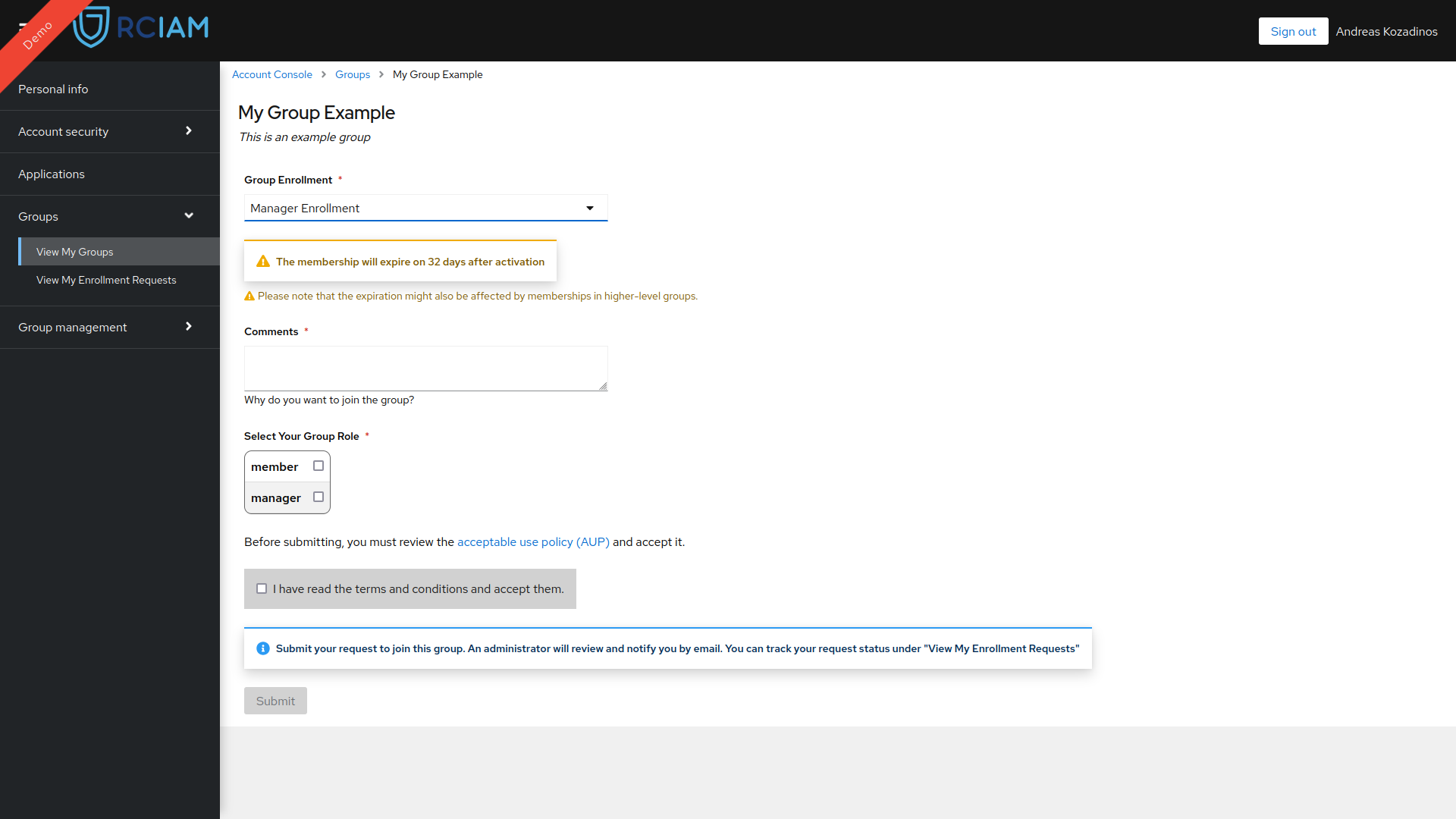Click the info circle icon in submission notice
1456x819 pixels.
[x=262, y=648]
